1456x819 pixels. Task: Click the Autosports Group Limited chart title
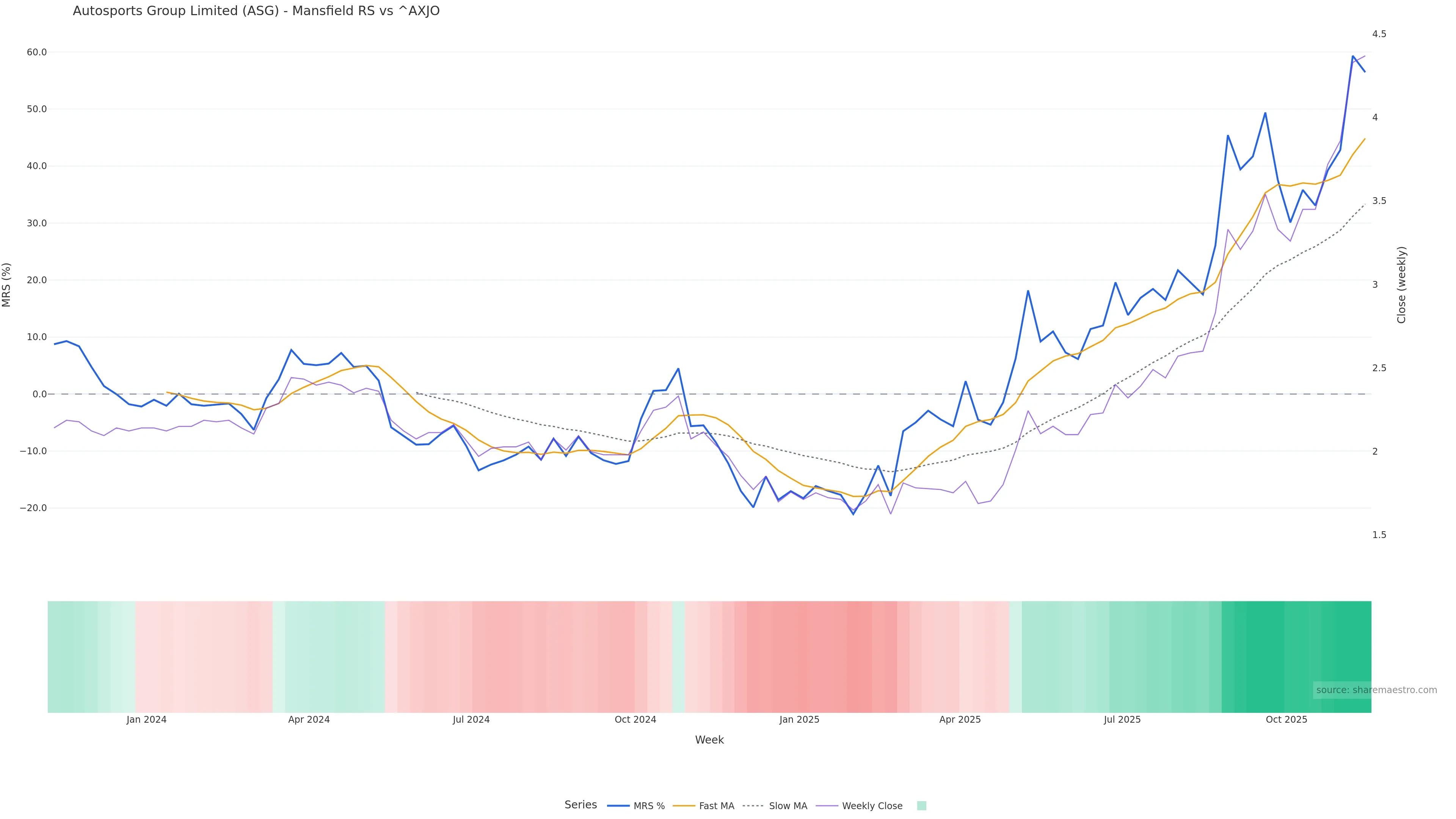[256, 11]
